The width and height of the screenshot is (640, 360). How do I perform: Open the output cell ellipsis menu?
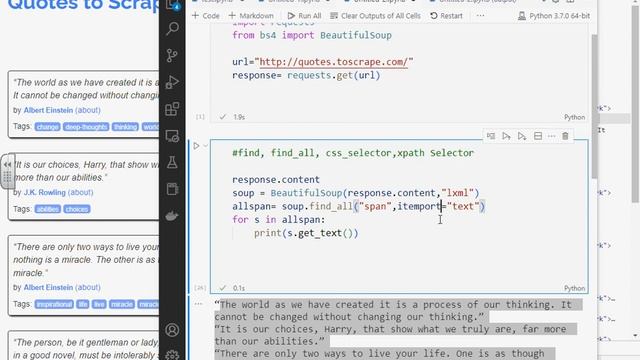tap(198, 304)
